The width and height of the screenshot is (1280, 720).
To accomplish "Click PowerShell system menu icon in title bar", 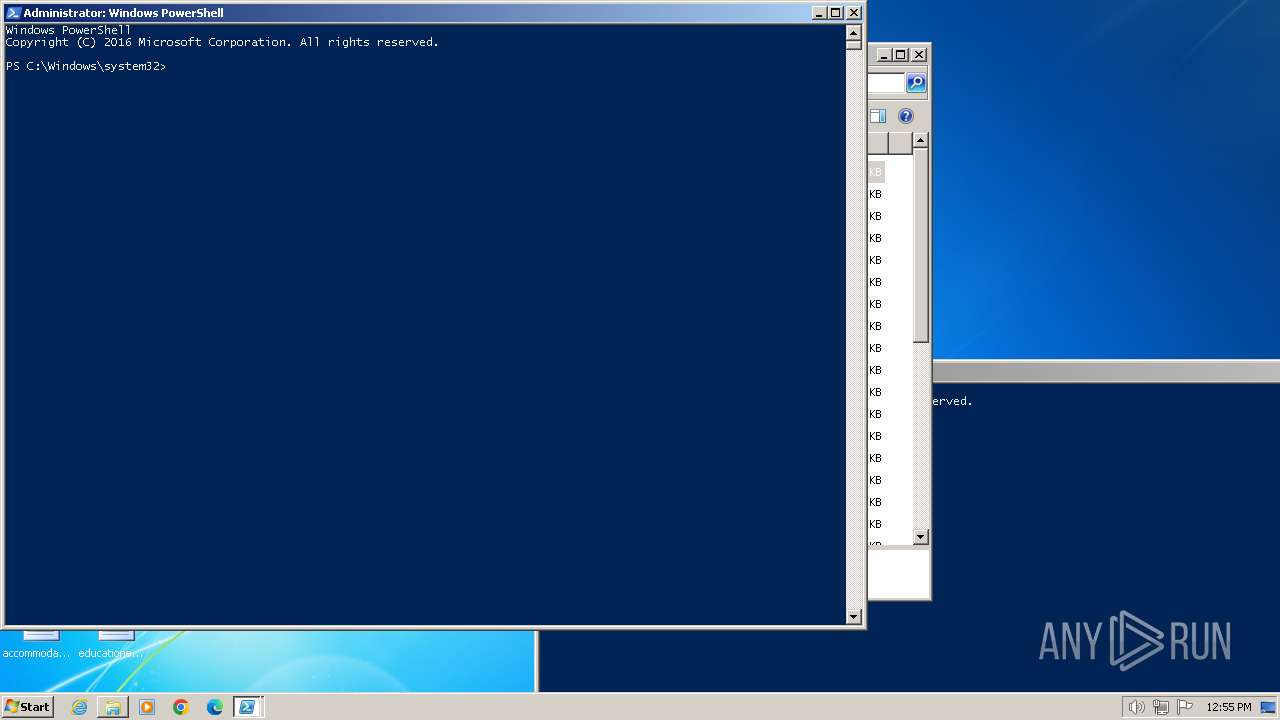I will coord(13,13).
